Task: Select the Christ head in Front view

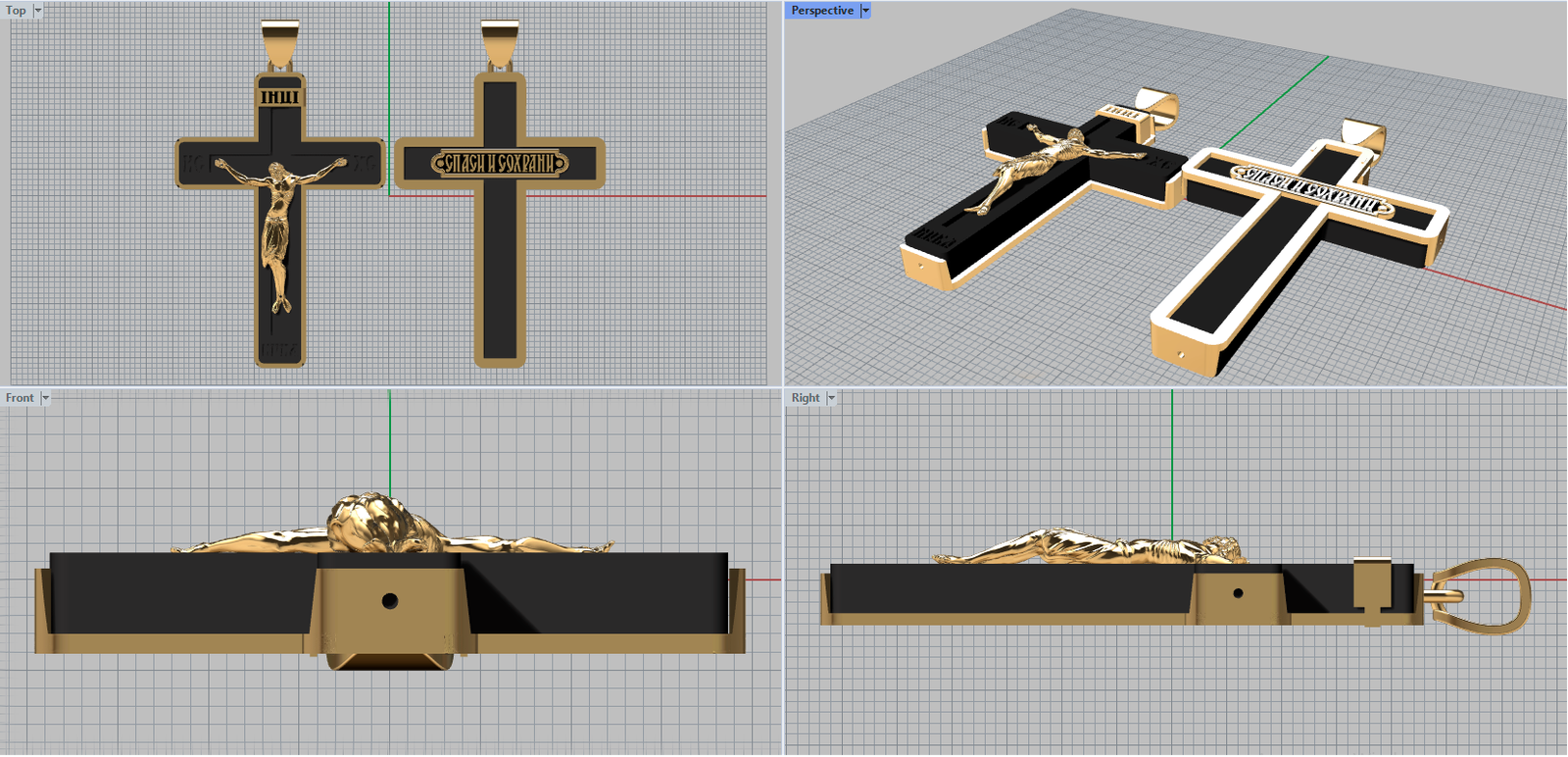Action: [367, 522]
